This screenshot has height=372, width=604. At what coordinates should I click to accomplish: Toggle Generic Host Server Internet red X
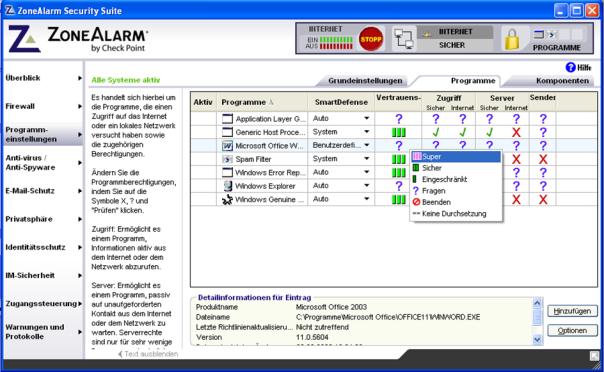[x=516, y=132]
